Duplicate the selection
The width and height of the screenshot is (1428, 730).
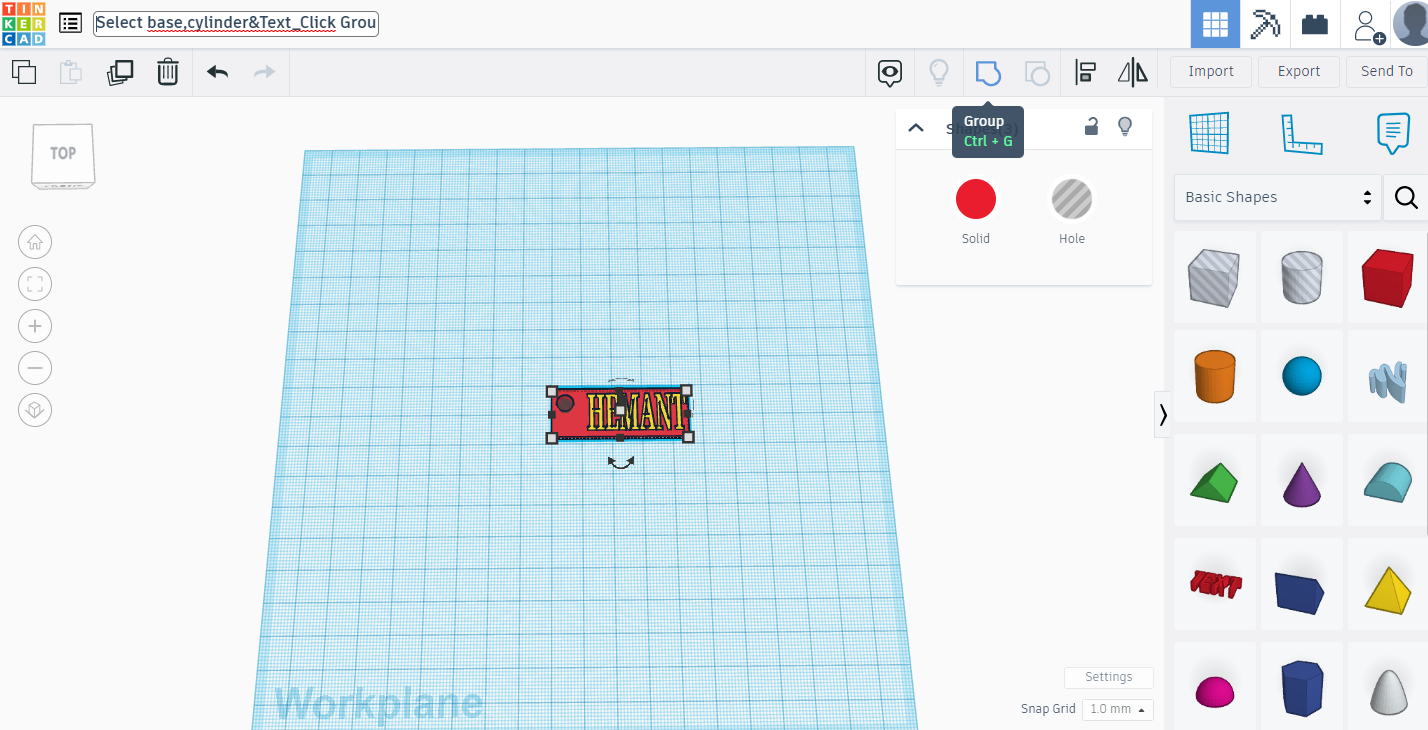(x=120, y=72)
